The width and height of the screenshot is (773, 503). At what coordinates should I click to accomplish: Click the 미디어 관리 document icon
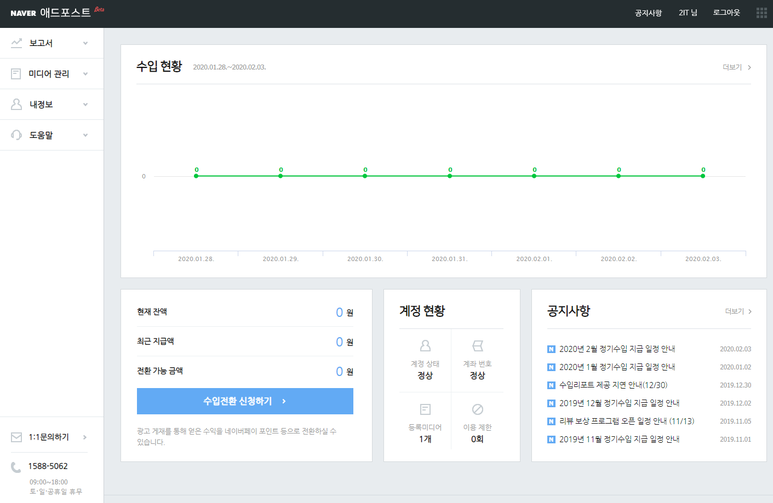[16, 73]
